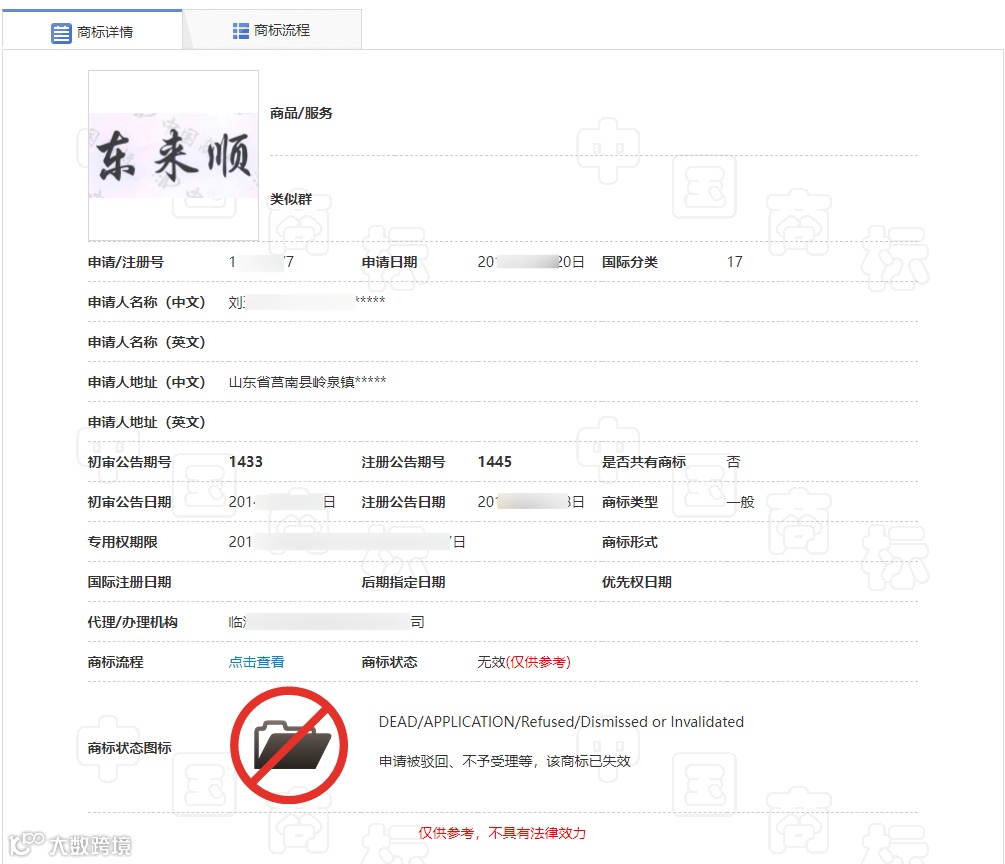1005x864 pixels.
Task: Select the trademark status 无效(仅供参考)
Action: (524, 662)
